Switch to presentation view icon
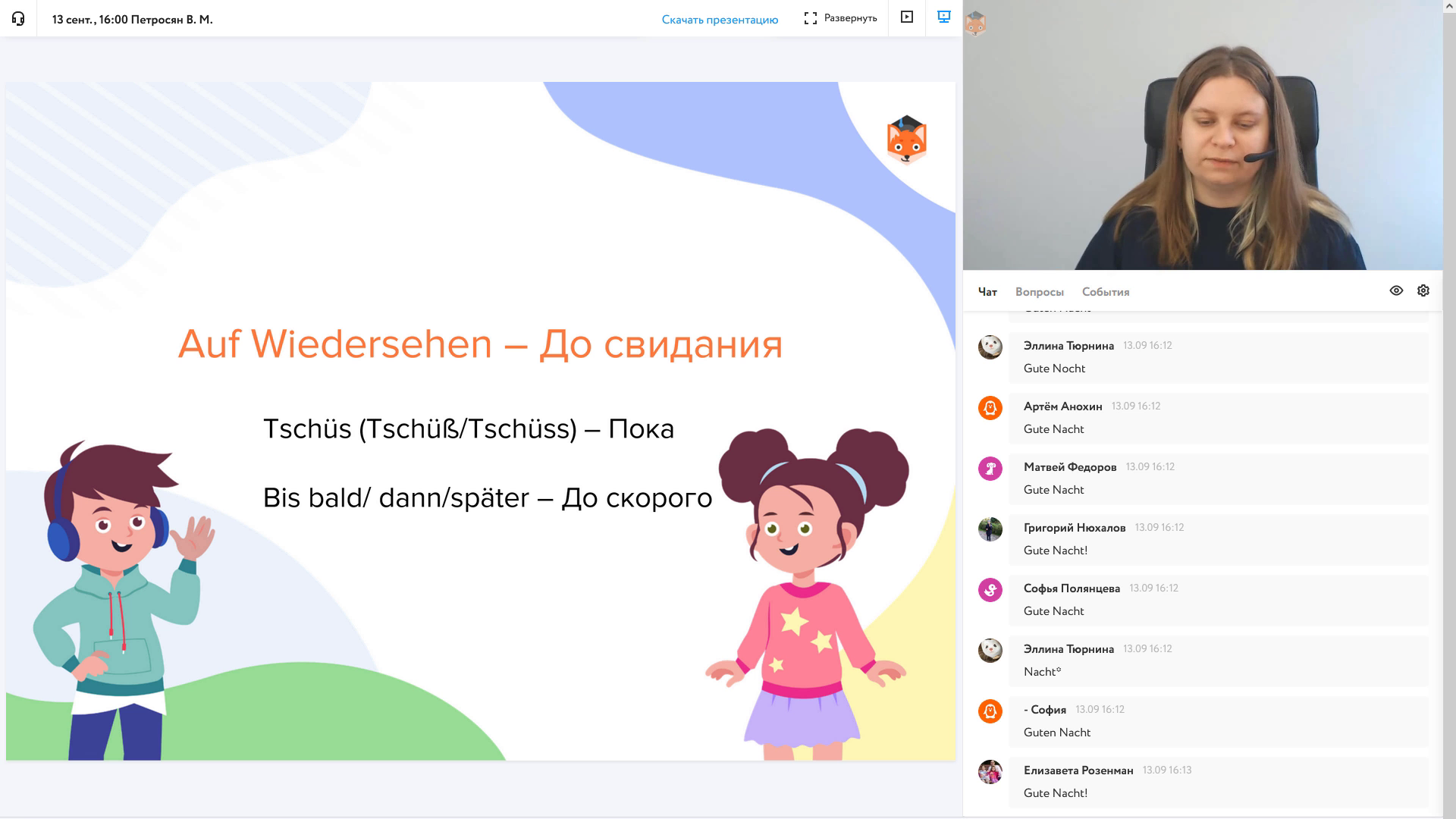1456x819 pixels. pos(944,17)
